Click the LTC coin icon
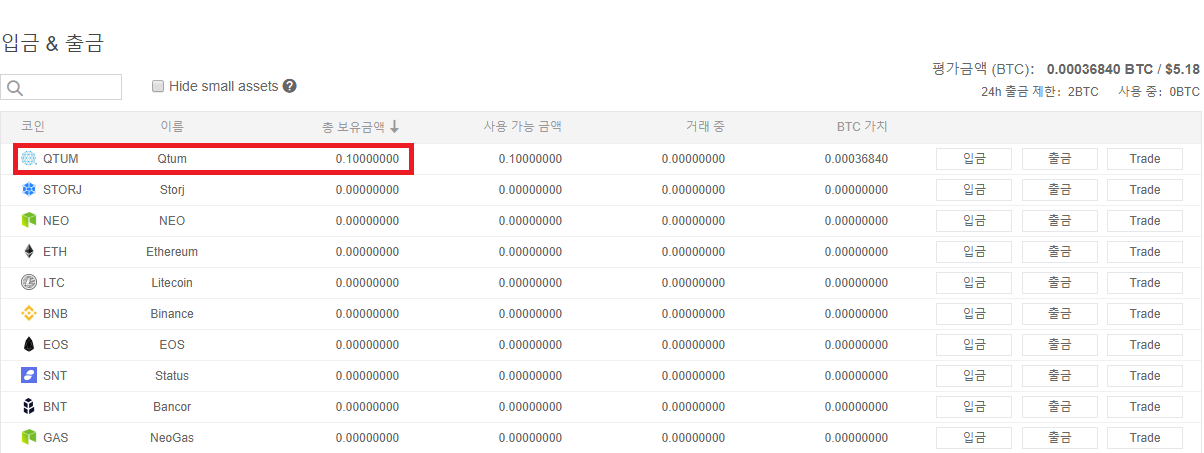Image resolution: width=1204 pixels, height=453 pixels. click(29, 283)
